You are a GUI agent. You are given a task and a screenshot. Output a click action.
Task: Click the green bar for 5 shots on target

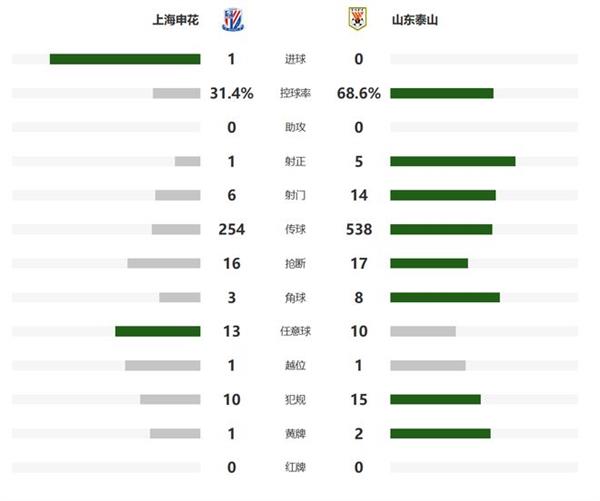tap(453, 161)
